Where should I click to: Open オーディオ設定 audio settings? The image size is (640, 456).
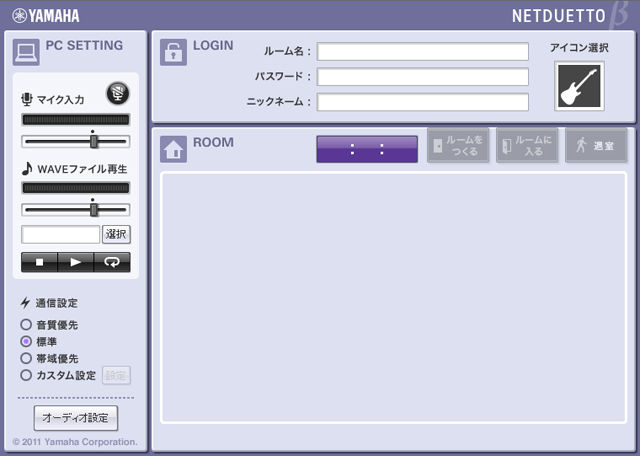click(x=76, y=418)
